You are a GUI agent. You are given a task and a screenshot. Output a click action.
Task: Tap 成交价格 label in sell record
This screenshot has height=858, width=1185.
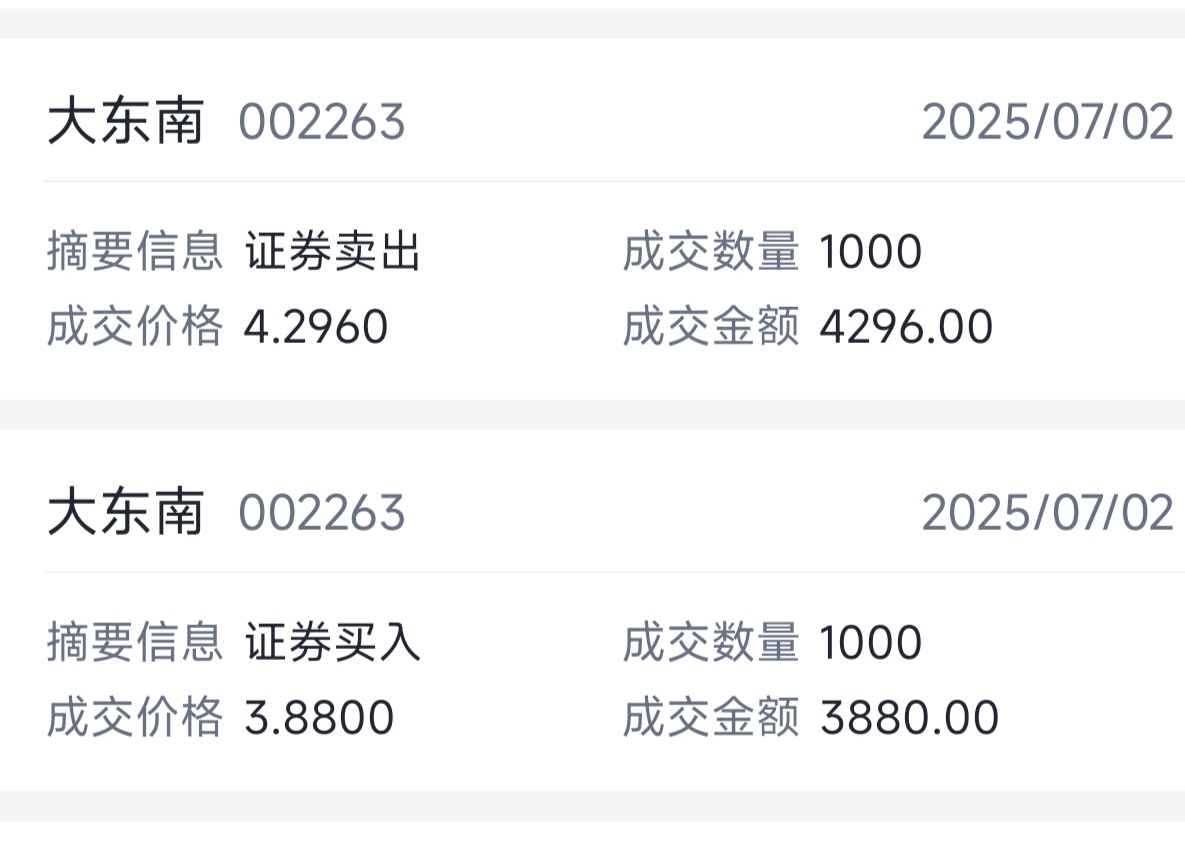tap(135, 327)
